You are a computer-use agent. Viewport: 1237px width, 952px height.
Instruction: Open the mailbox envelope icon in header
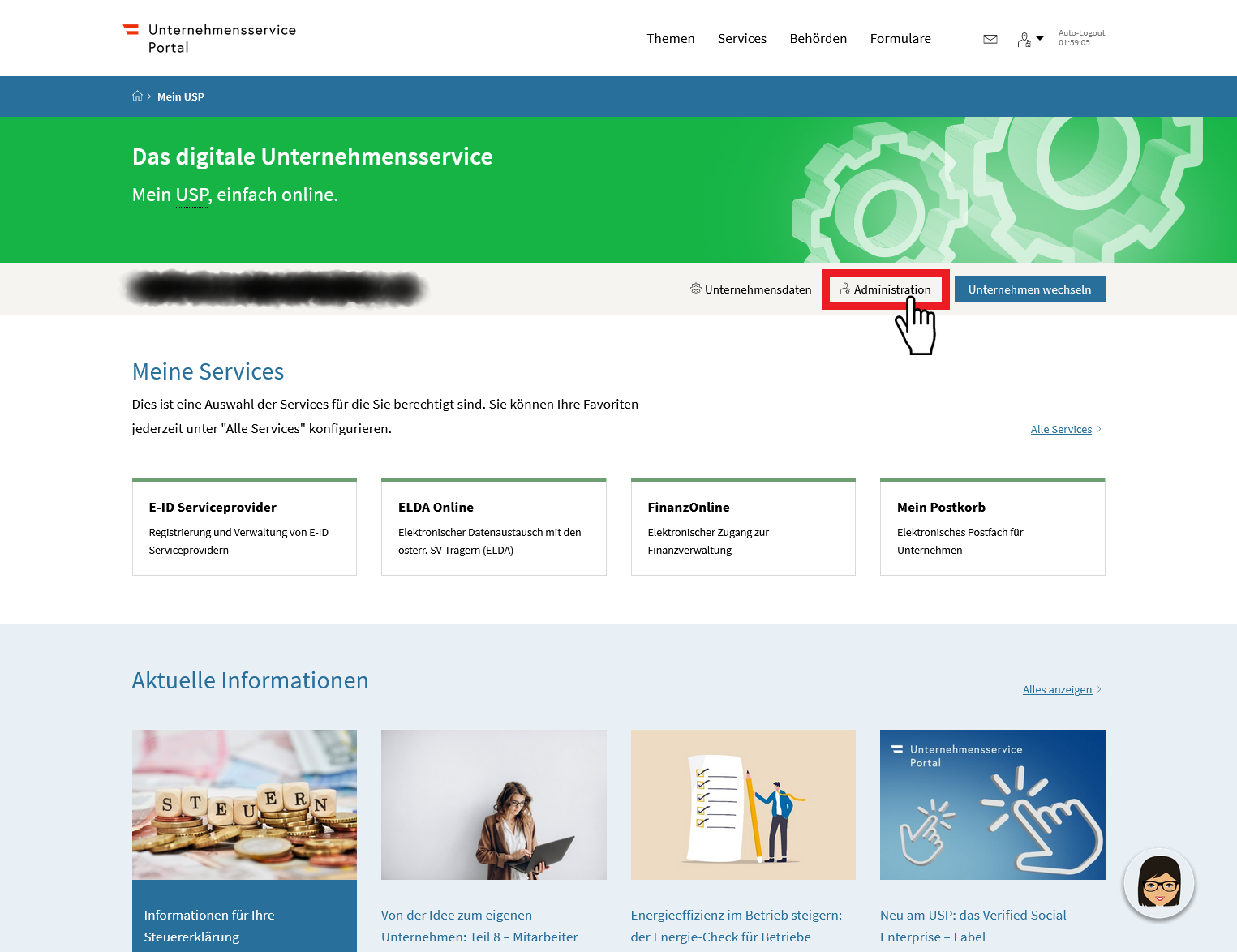click(990, 39)
